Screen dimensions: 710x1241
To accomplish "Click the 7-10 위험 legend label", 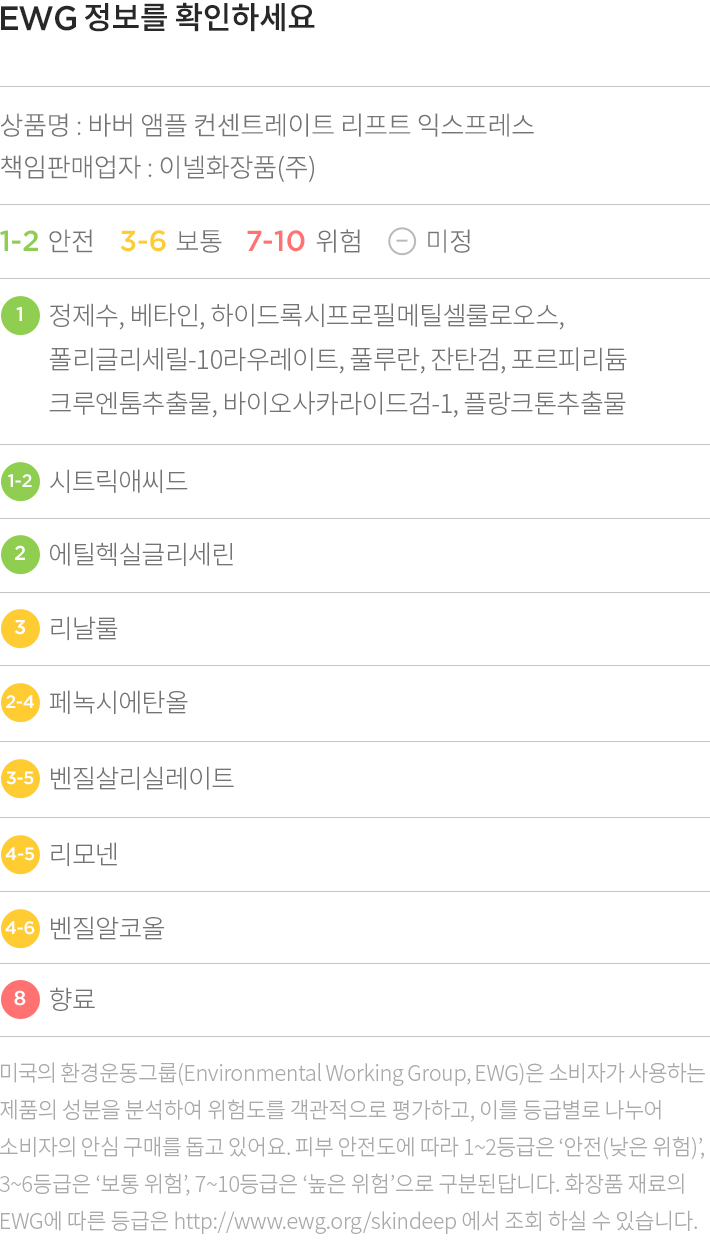I will [304, 241].
